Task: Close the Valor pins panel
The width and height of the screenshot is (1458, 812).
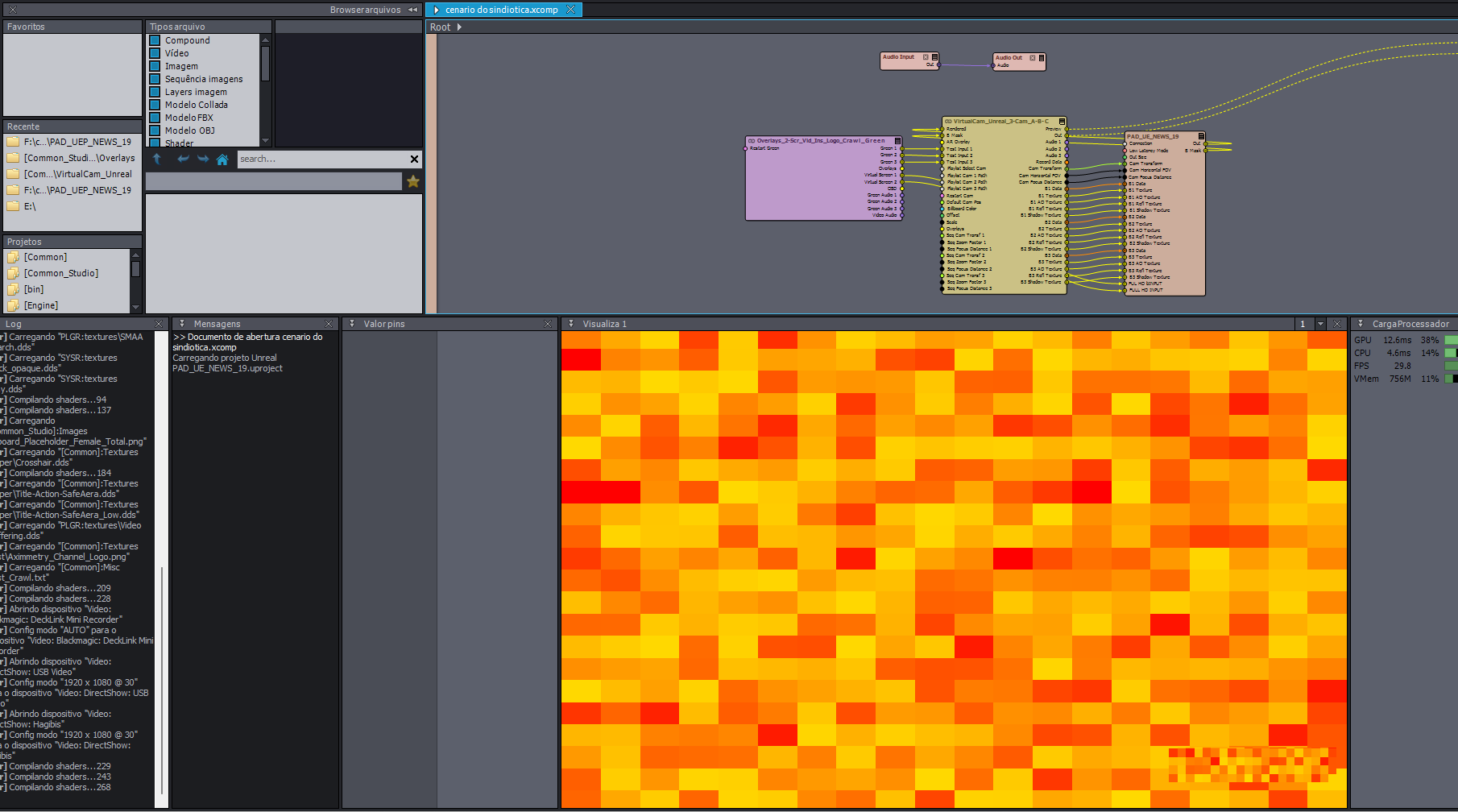Action: click(548, 324)
